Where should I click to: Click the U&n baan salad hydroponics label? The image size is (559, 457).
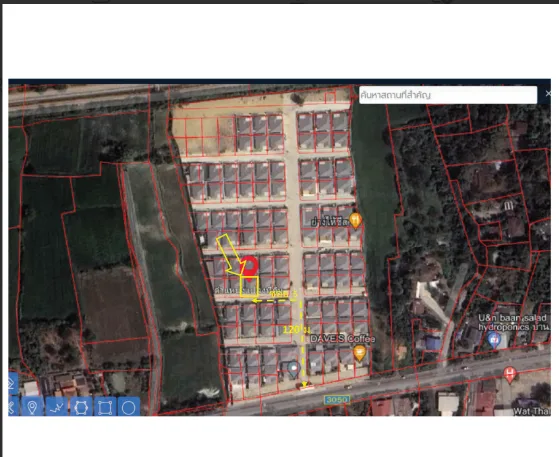(x=513, y=323)
